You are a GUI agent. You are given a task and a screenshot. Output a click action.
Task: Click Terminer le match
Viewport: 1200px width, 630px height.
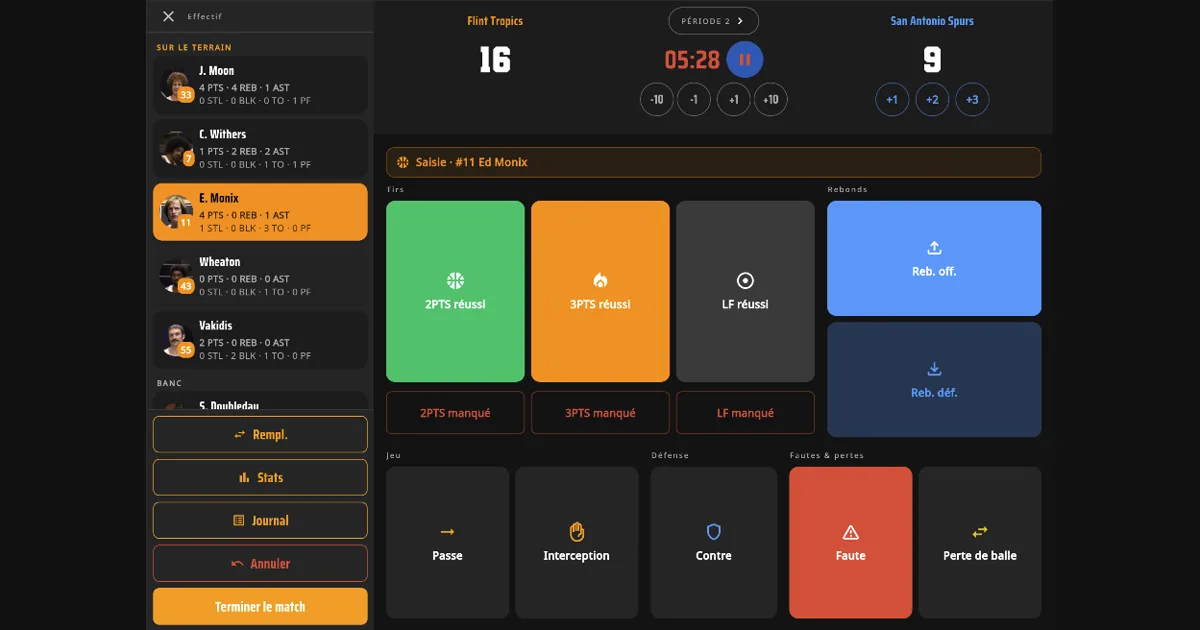(260, 607)
